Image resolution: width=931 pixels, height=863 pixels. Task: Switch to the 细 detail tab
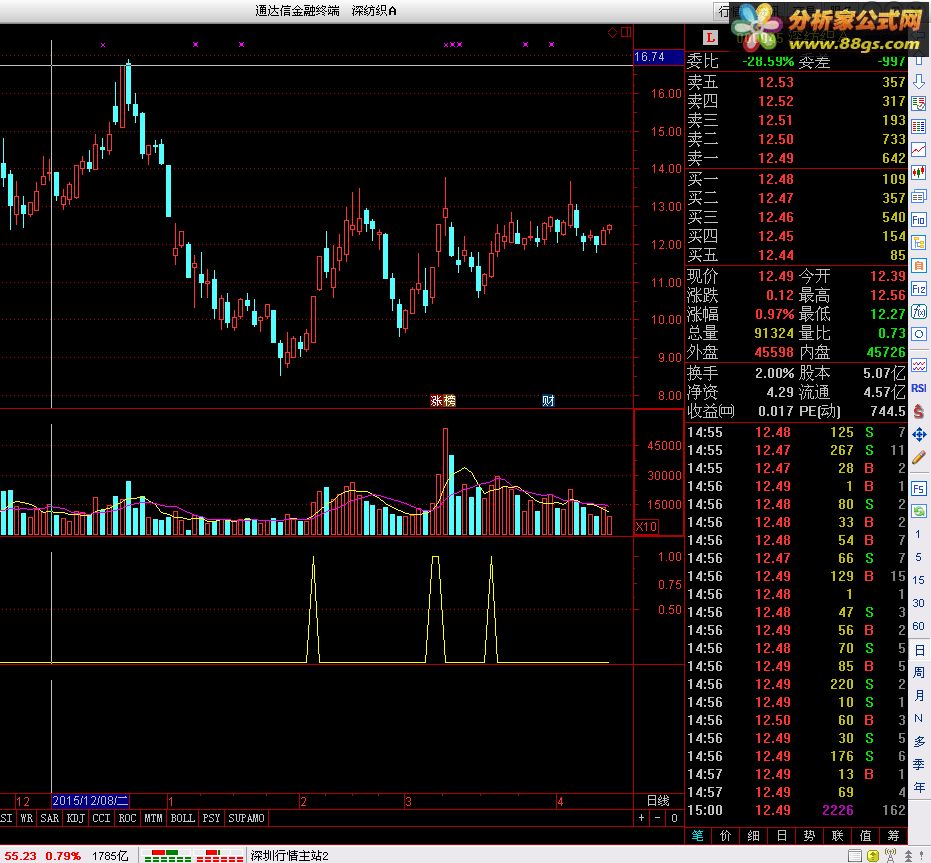tap(753, 836)
